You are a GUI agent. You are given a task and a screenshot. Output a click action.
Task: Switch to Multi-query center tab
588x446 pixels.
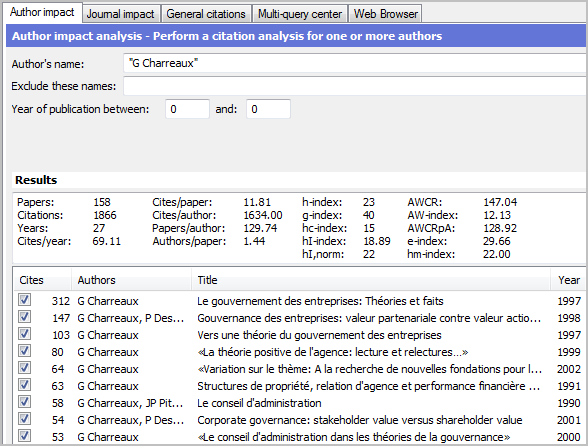click(x=300, y=14)
